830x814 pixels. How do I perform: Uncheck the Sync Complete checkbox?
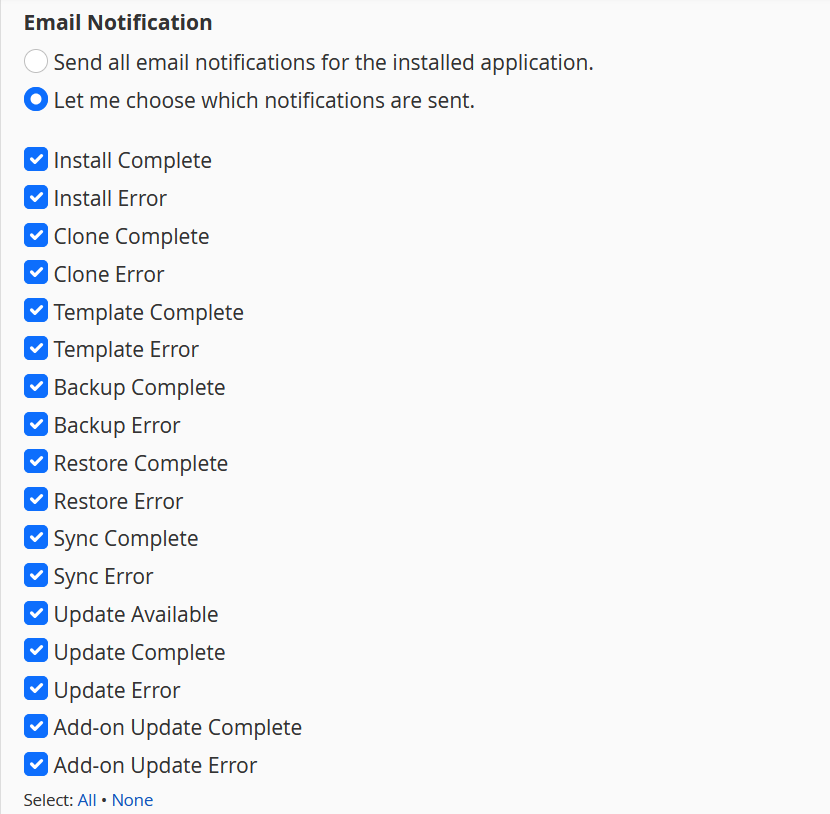pos(36,538)
